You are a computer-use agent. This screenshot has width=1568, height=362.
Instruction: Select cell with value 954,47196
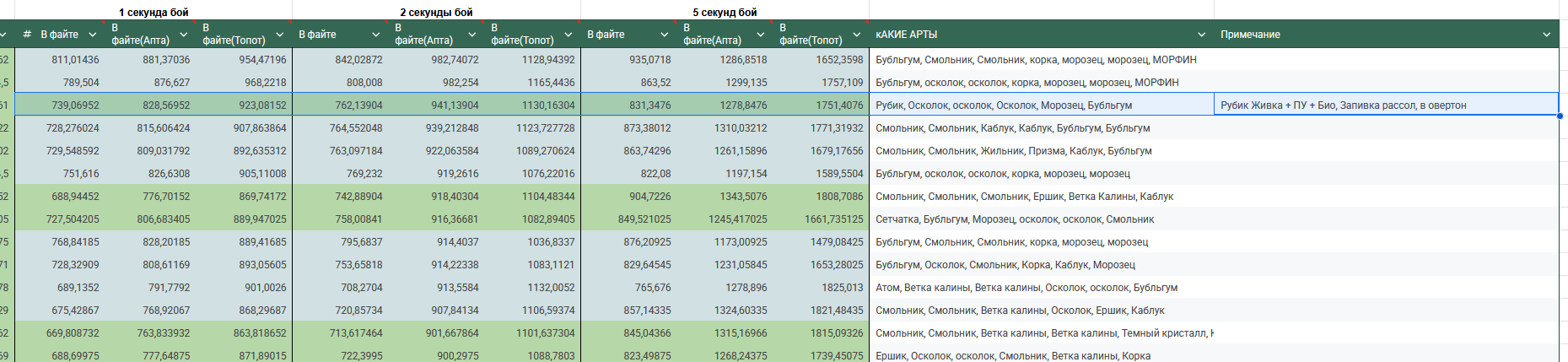244,60
